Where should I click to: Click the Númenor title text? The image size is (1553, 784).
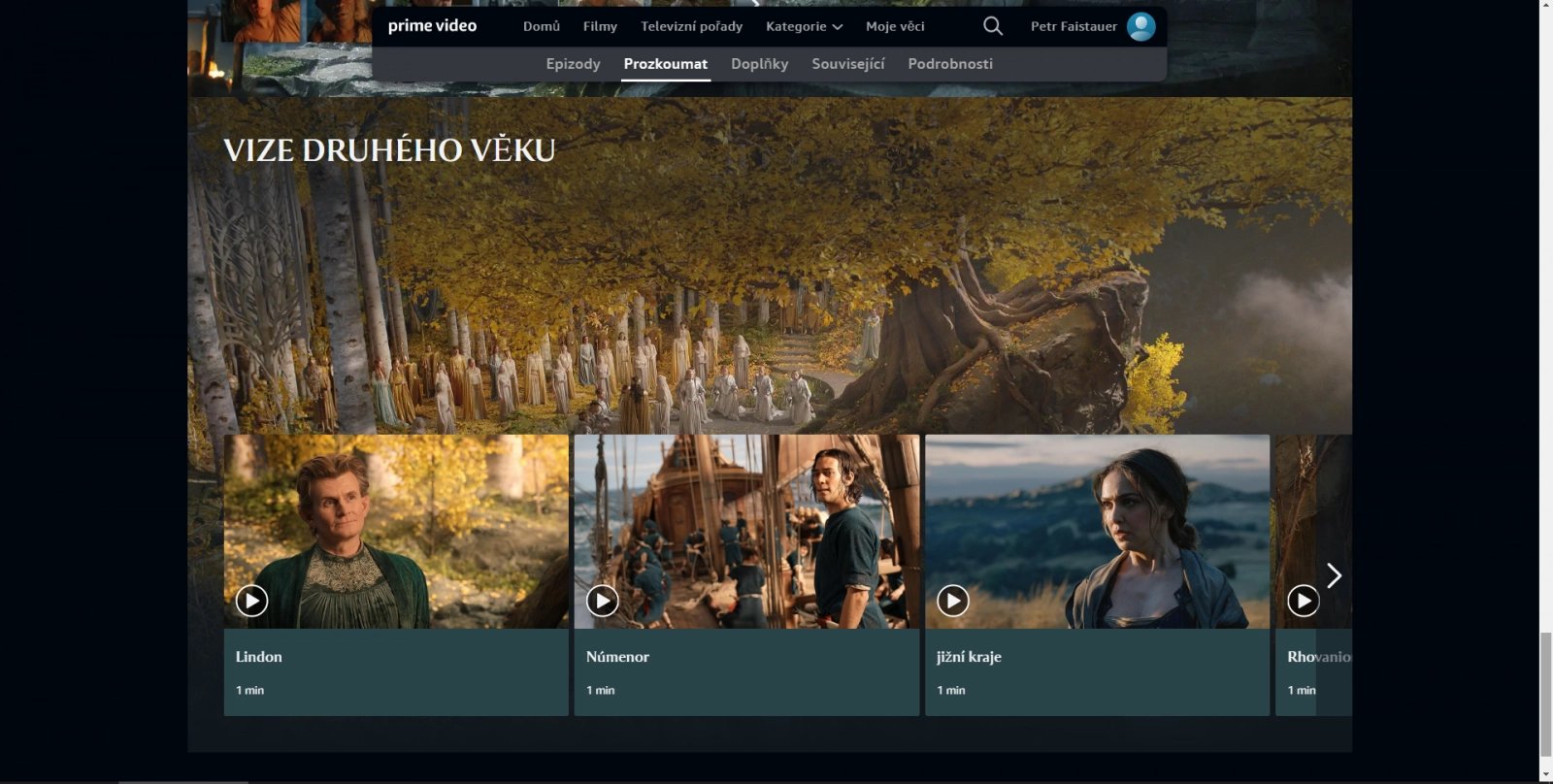[x=617, y=657]
